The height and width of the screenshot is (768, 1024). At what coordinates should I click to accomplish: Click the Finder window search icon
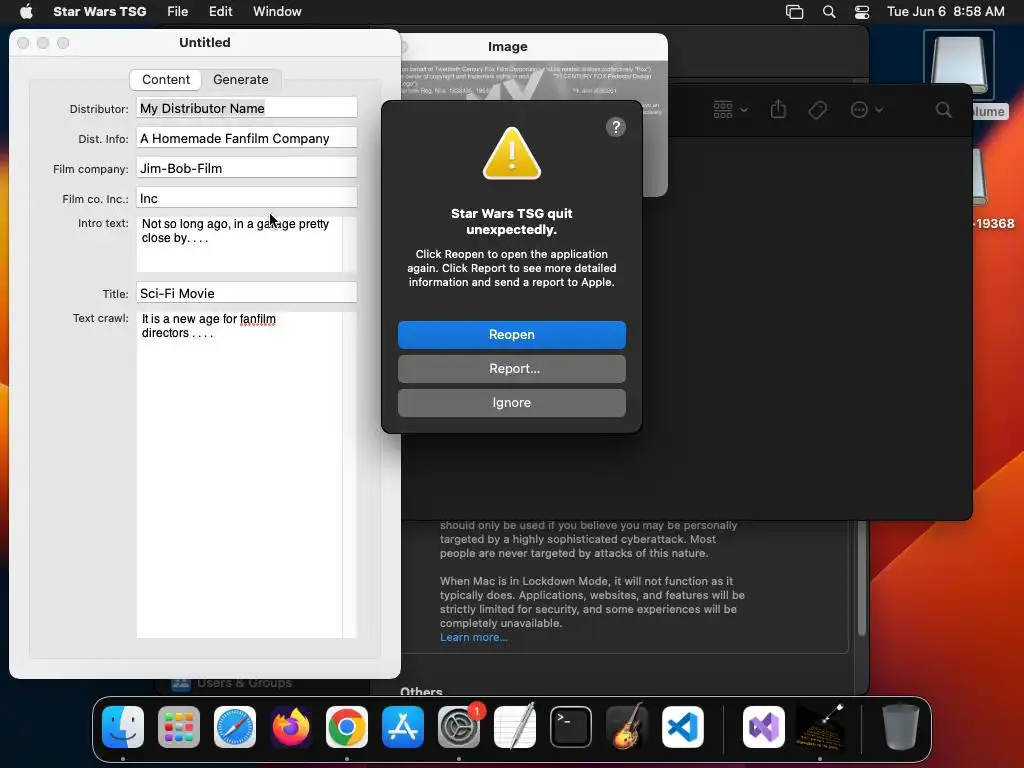[x=943, y=110]
